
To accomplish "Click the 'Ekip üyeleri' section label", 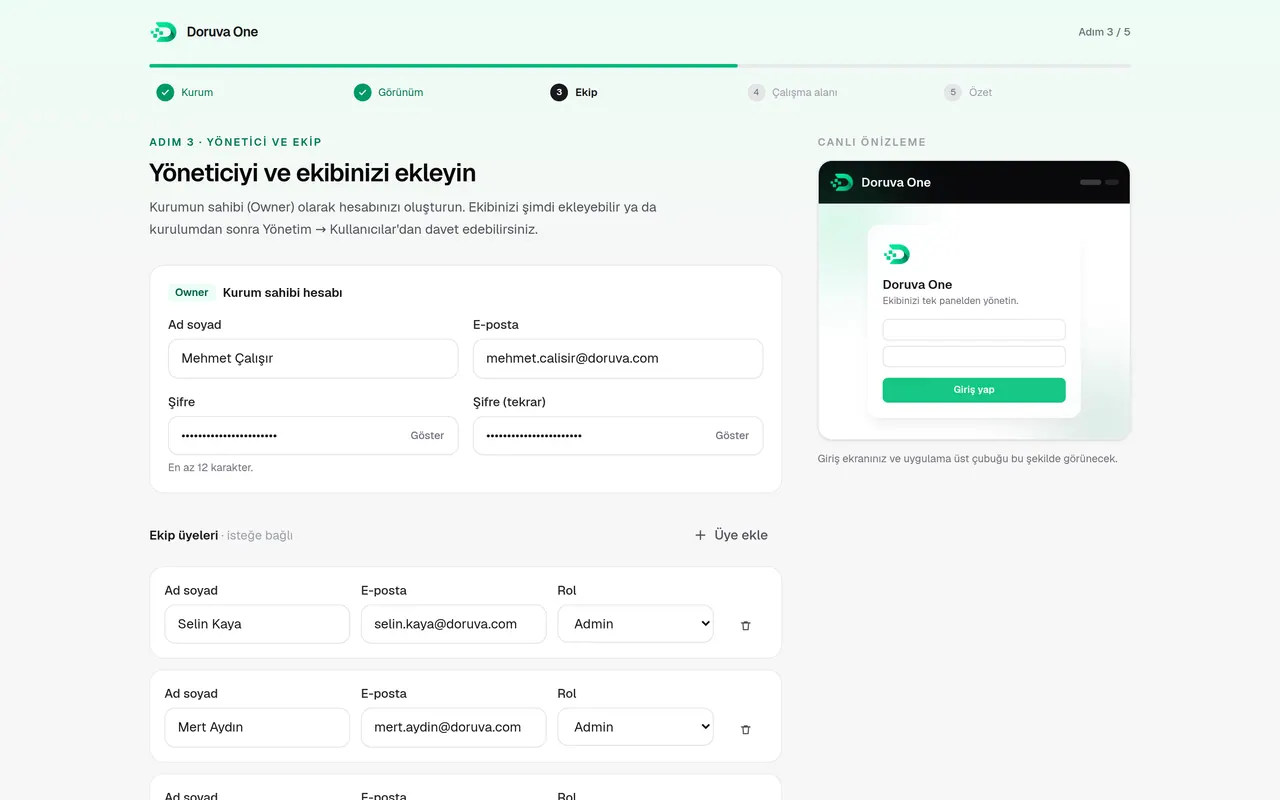I will click(x=184, y=535).
